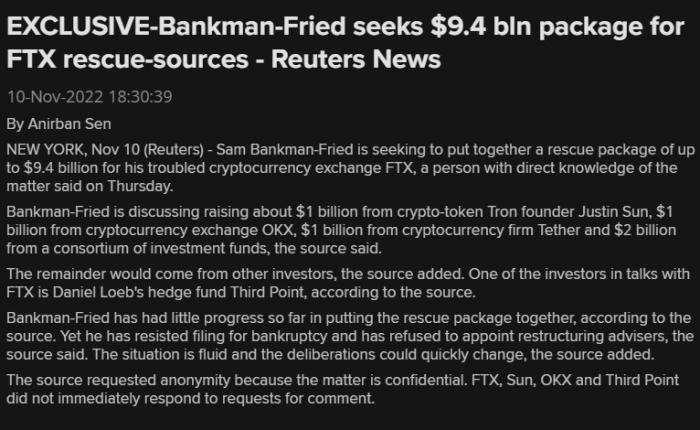Click "Third Point" in the third paragraph

(x=268, y=292)
